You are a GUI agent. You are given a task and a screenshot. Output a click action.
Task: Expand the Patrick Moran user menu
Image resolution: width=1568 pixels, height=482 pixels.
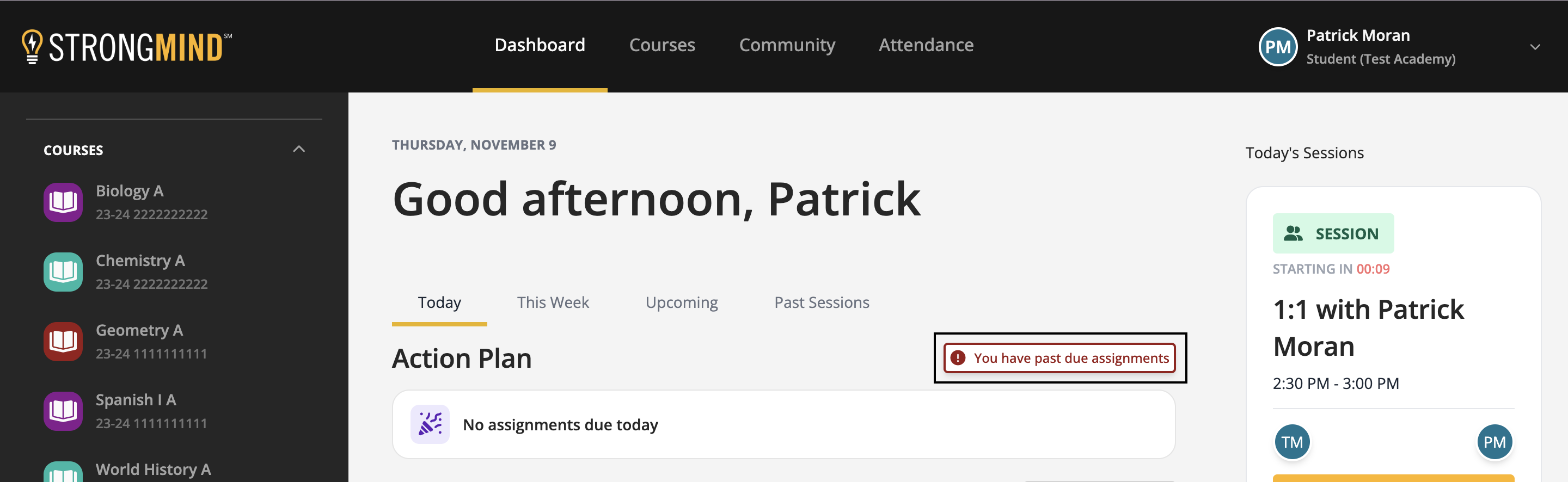coord(1535,47)
